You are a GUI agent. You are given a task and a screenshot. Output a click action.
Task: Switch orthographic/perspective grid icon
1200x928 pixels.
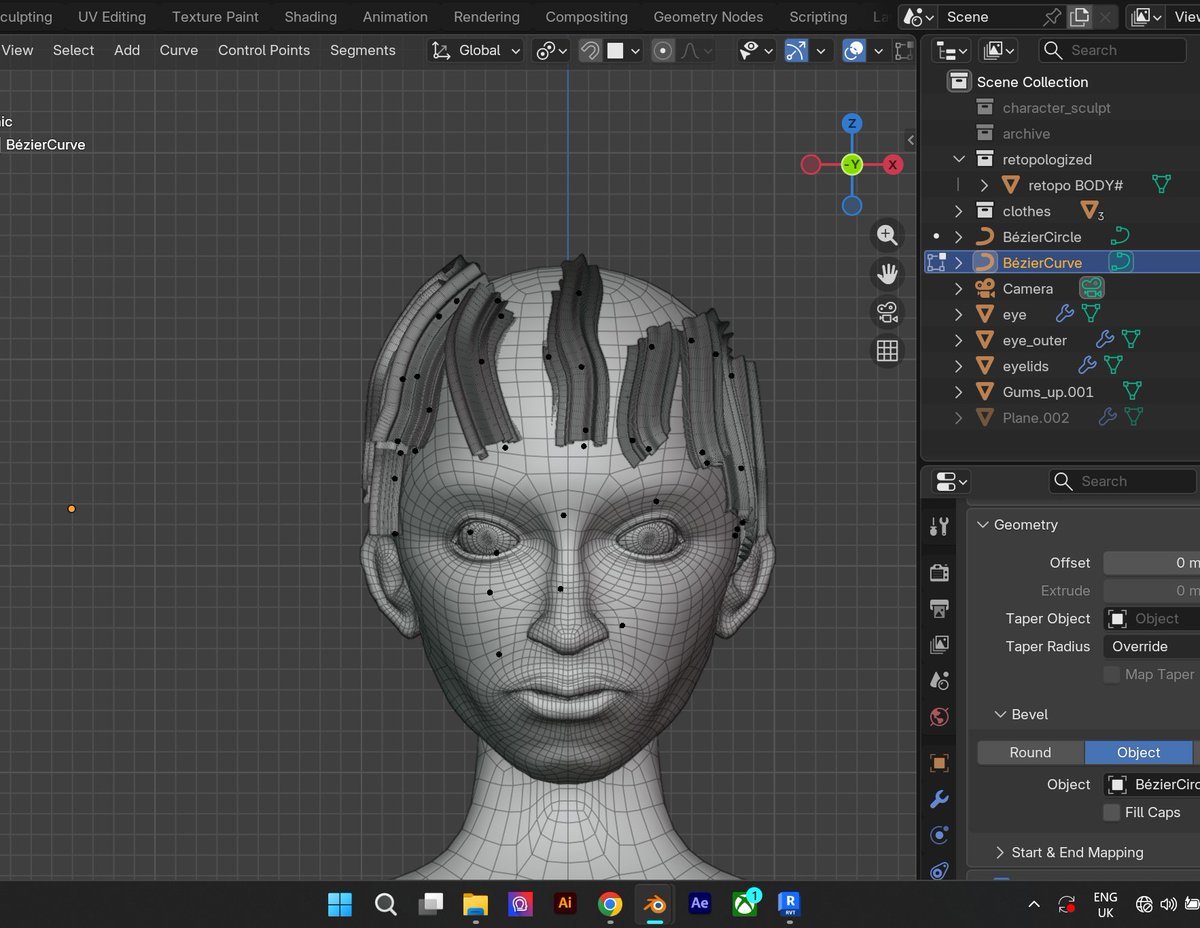pos(886,351)
